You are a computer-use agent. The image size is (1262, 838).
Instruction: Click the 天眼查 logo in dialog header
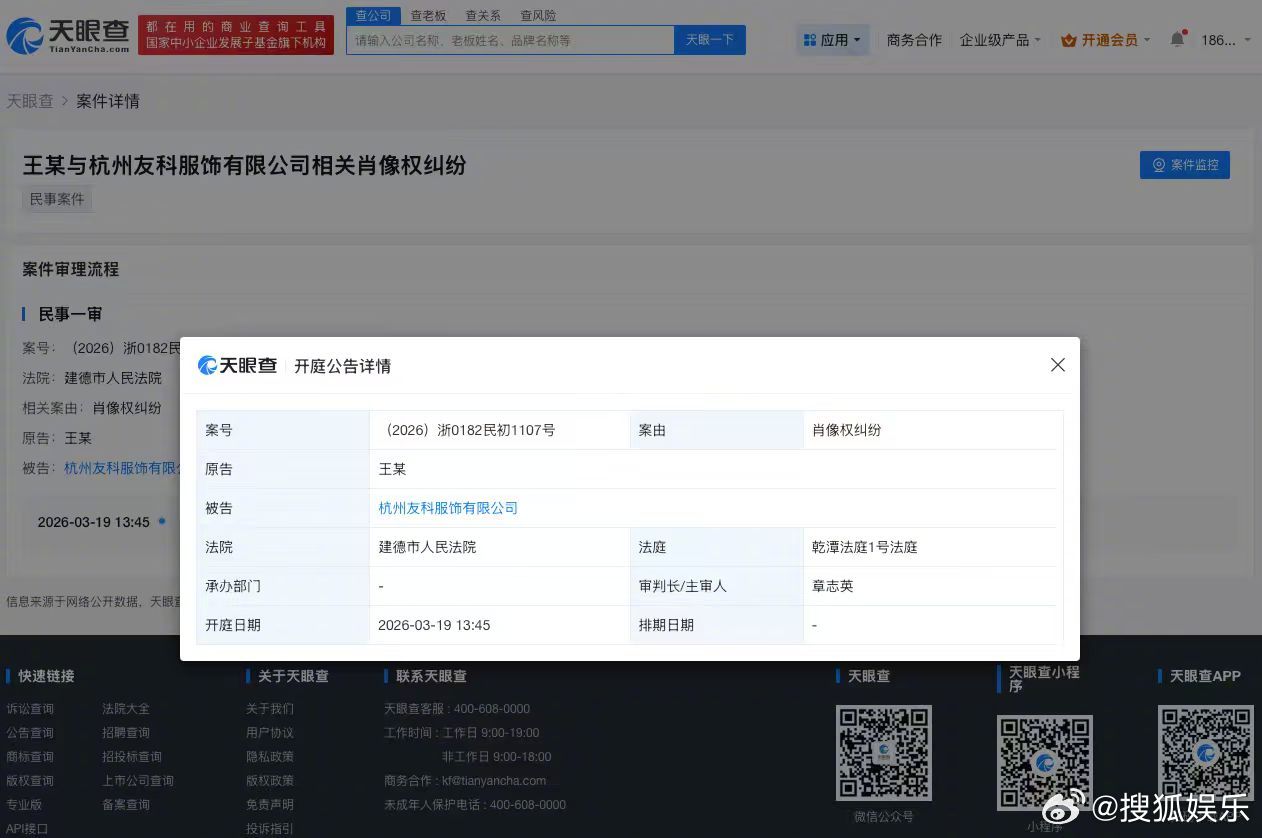click(x=238, y=366)
